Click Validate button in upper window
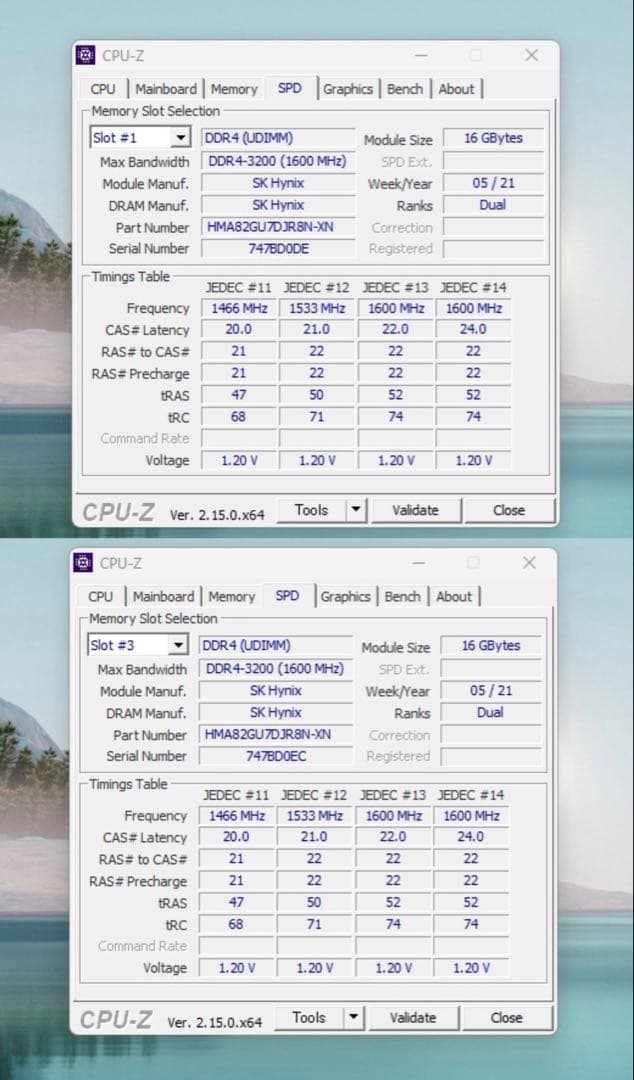Viewport: 634px width, 1080px height. [416, 510]
